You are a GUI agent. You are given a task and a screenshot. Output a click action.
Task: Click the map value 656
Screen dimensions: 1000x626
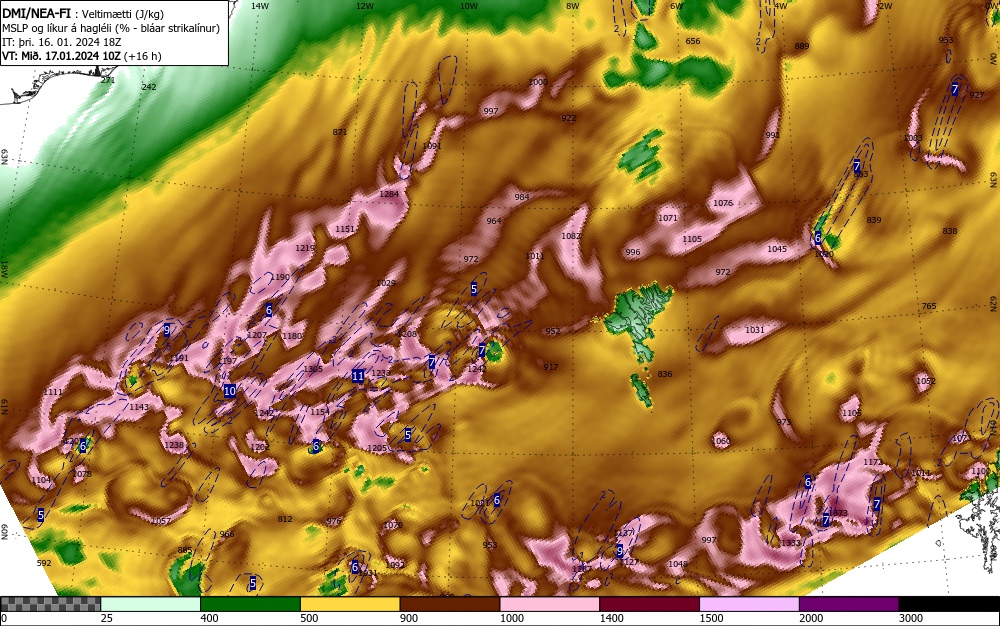[693, 41]
